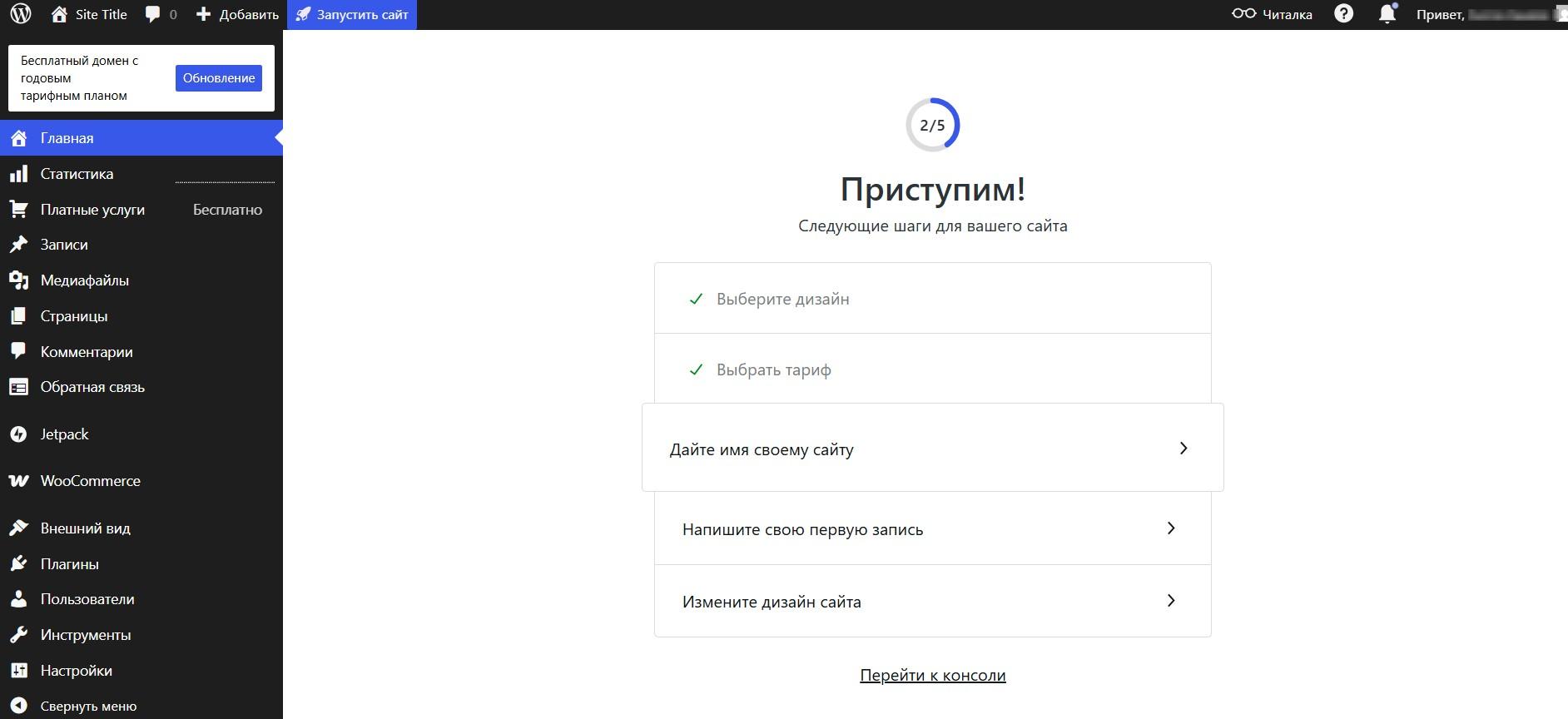Expand Напишите свою первую запись chevron
The image size is (1568, 719).
coord(1170,528)
